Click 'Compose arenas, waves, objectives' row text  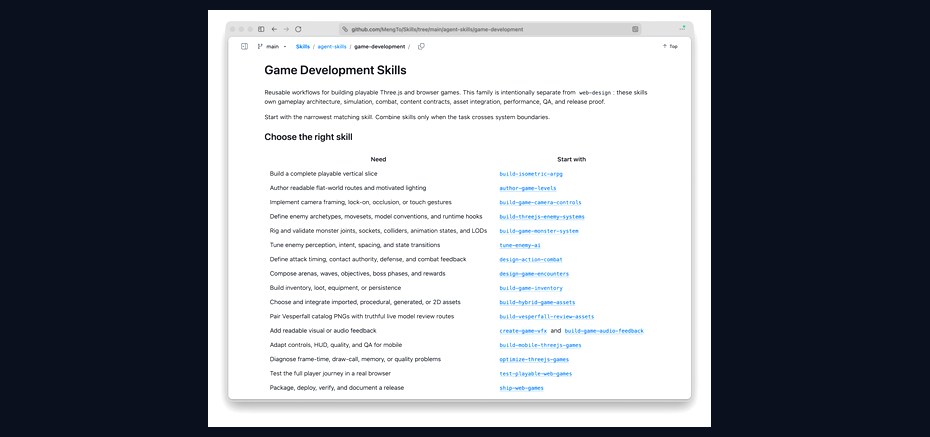tap(357, 273)
